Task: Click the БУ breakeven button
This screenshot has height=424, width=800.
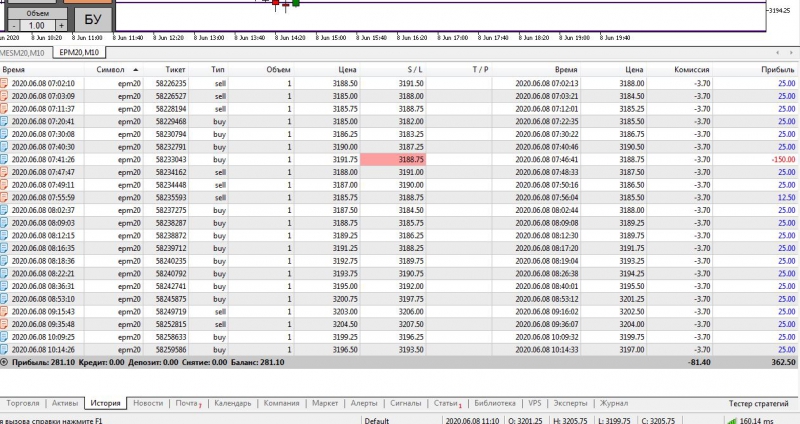Action: (93, 19)
